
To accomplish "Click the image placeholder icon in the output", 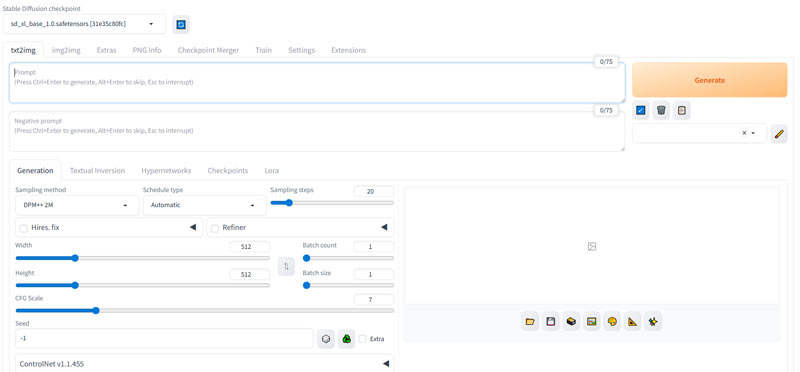I will coord(592,246).
